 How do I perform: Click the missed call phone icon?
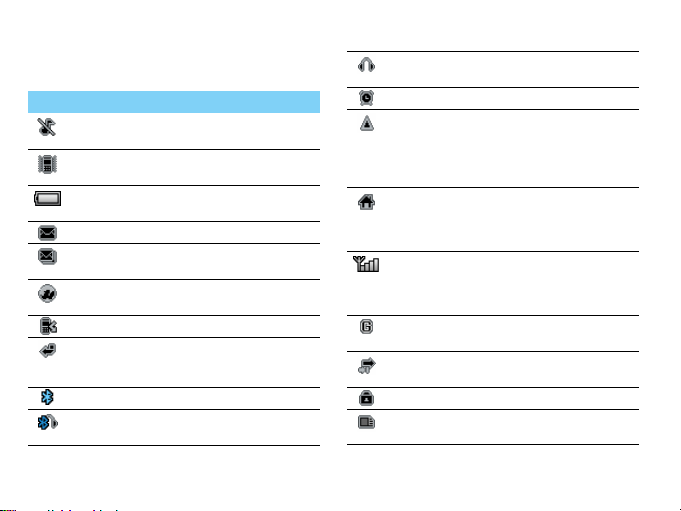pyautogui.click(x=48, y=326)
